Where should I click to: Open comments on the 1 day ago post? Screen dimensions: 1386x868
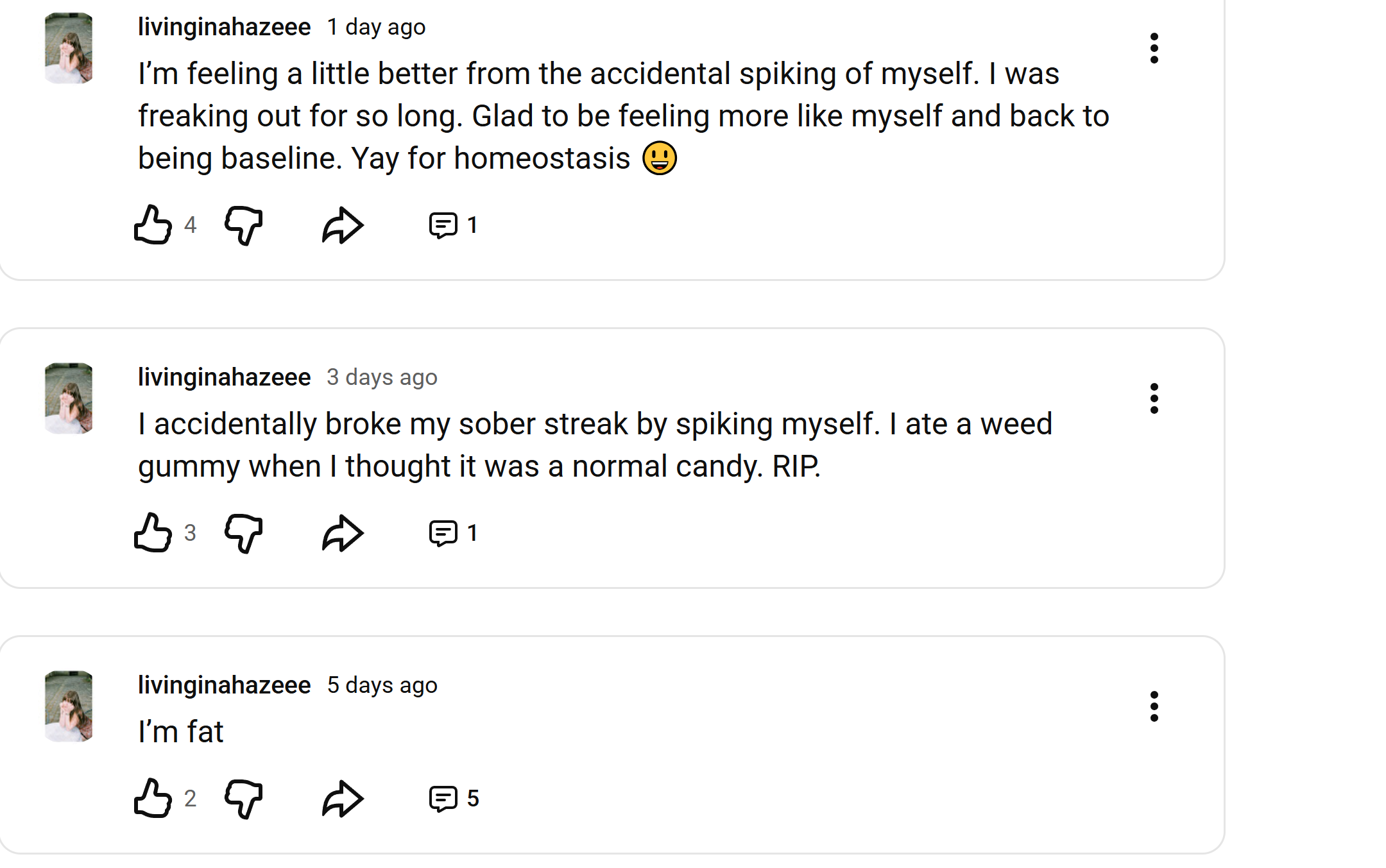point(452,225)
